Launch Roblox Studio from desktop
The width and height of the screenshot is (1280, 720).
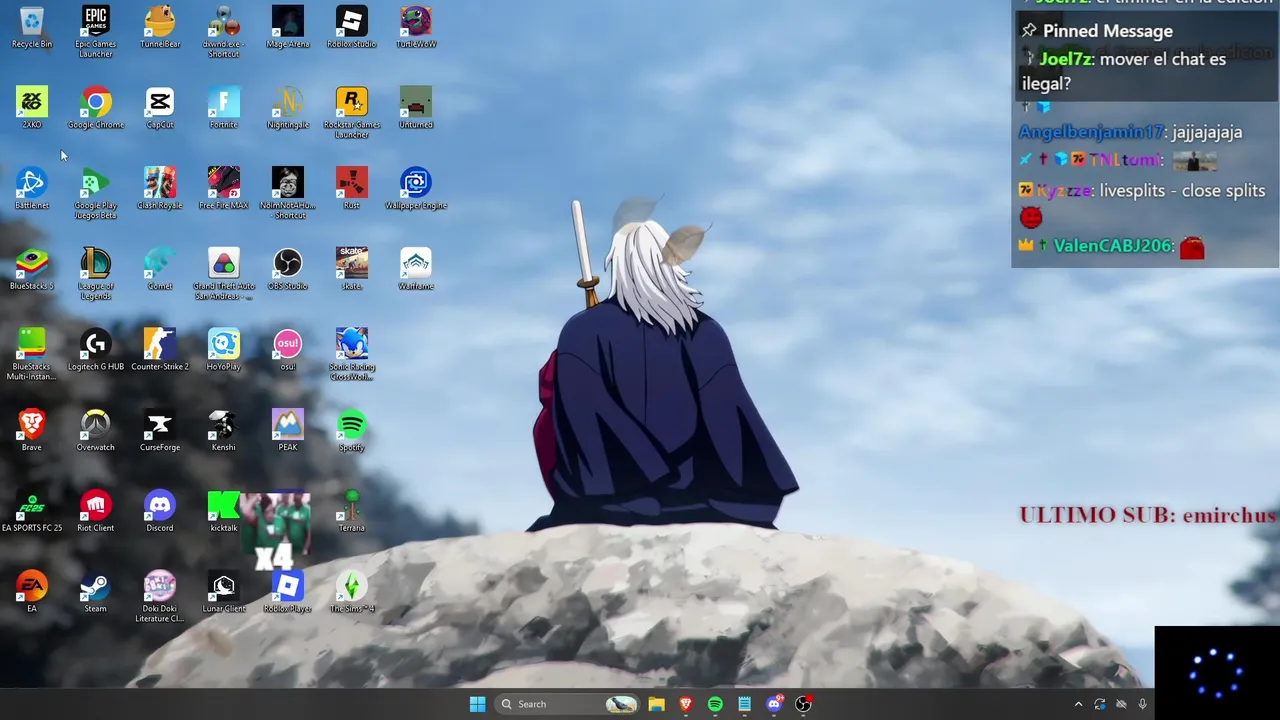352,28
